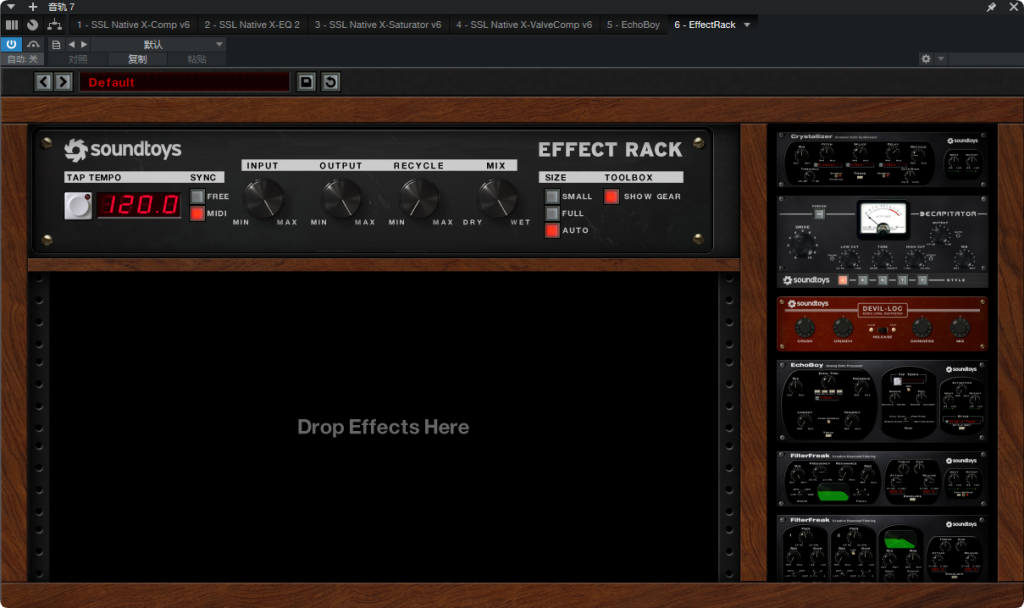Save the Effect Rack preset
This screenshot has width=1024, height=608.
tap(306, 82)
